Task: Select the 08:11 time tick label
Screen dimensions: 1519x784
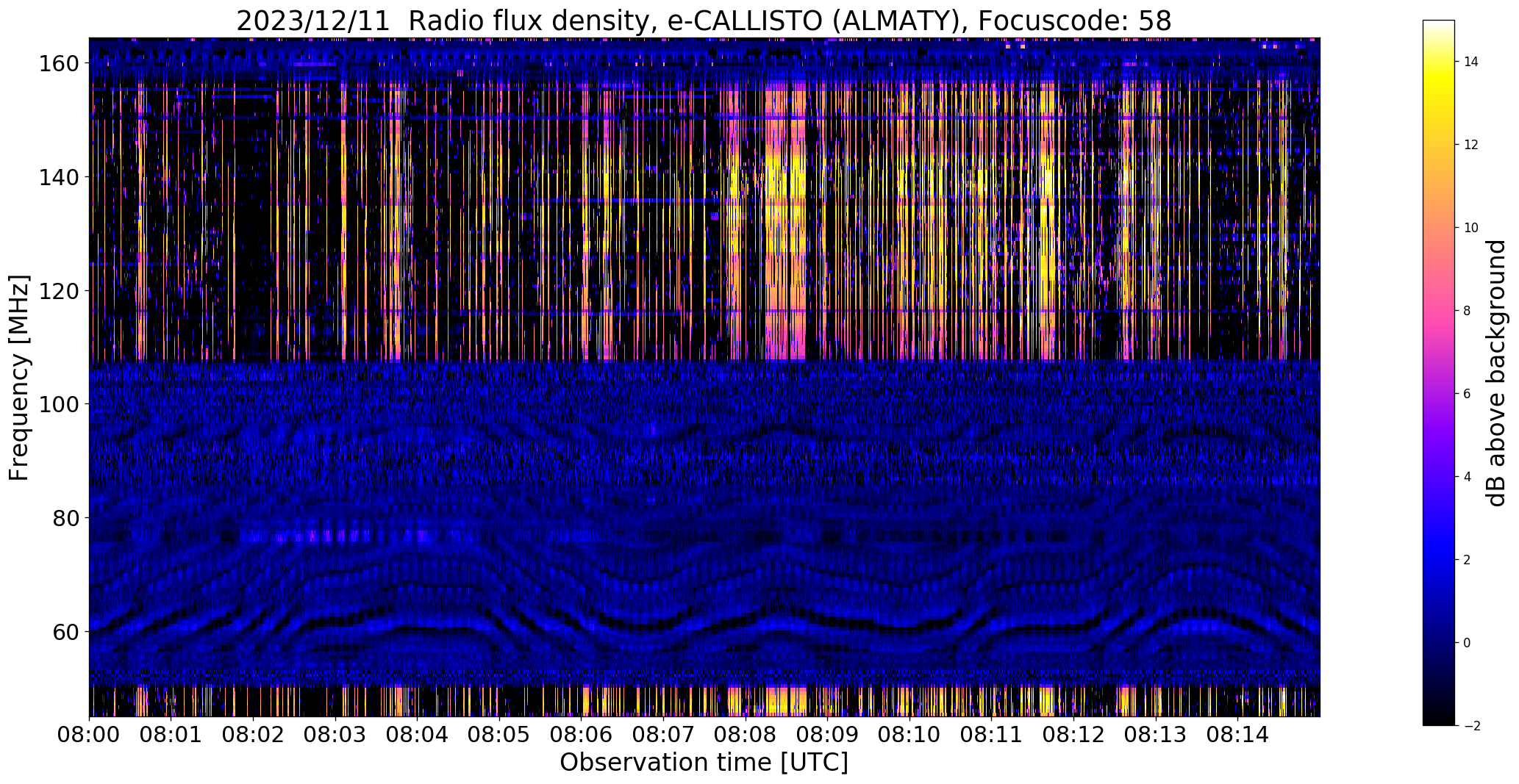Action: pyautogui.click(x=992, y=734)
